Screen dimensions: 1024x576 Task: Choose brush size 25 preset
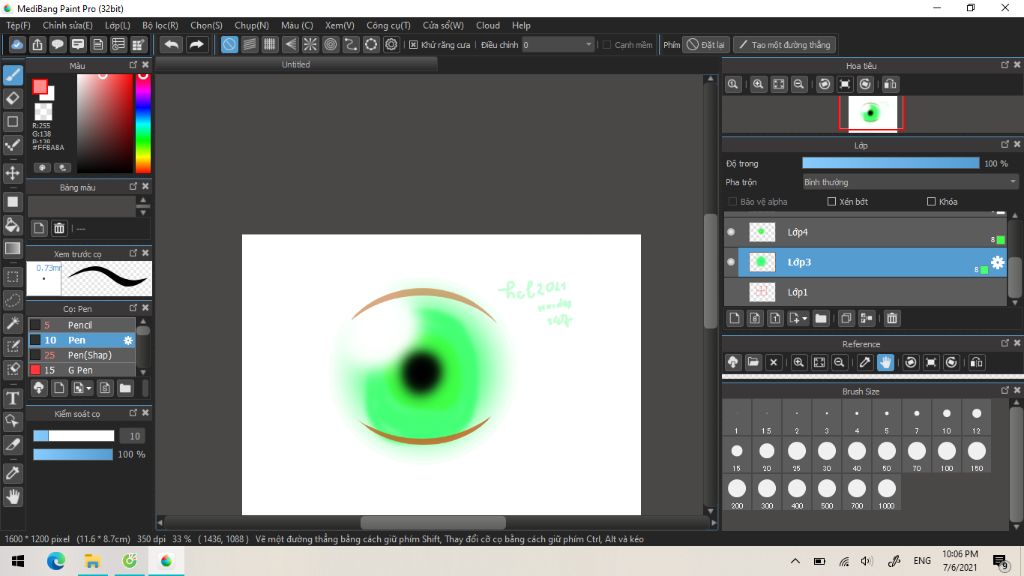coord(797,455)
